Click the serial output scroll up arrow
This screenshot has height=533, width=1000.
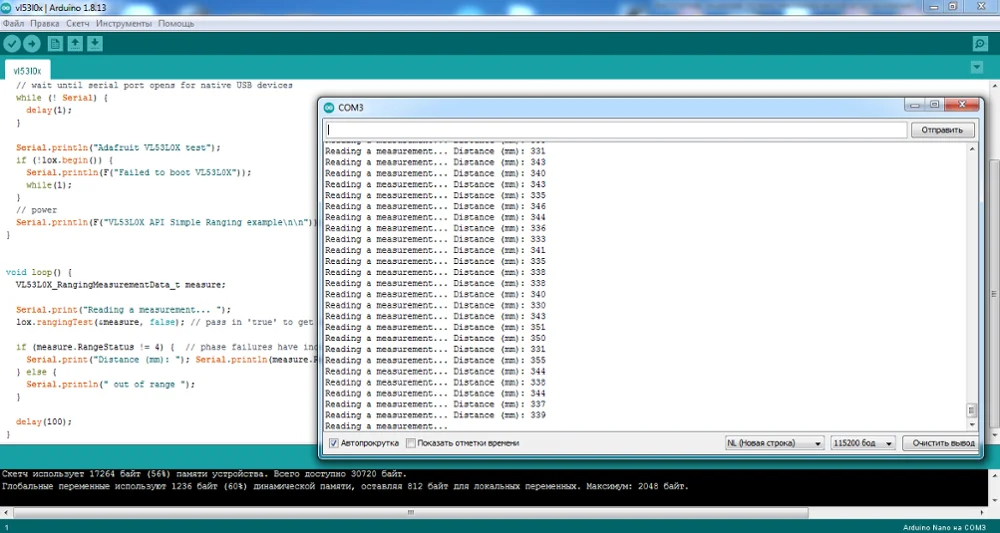pos(971,149)
